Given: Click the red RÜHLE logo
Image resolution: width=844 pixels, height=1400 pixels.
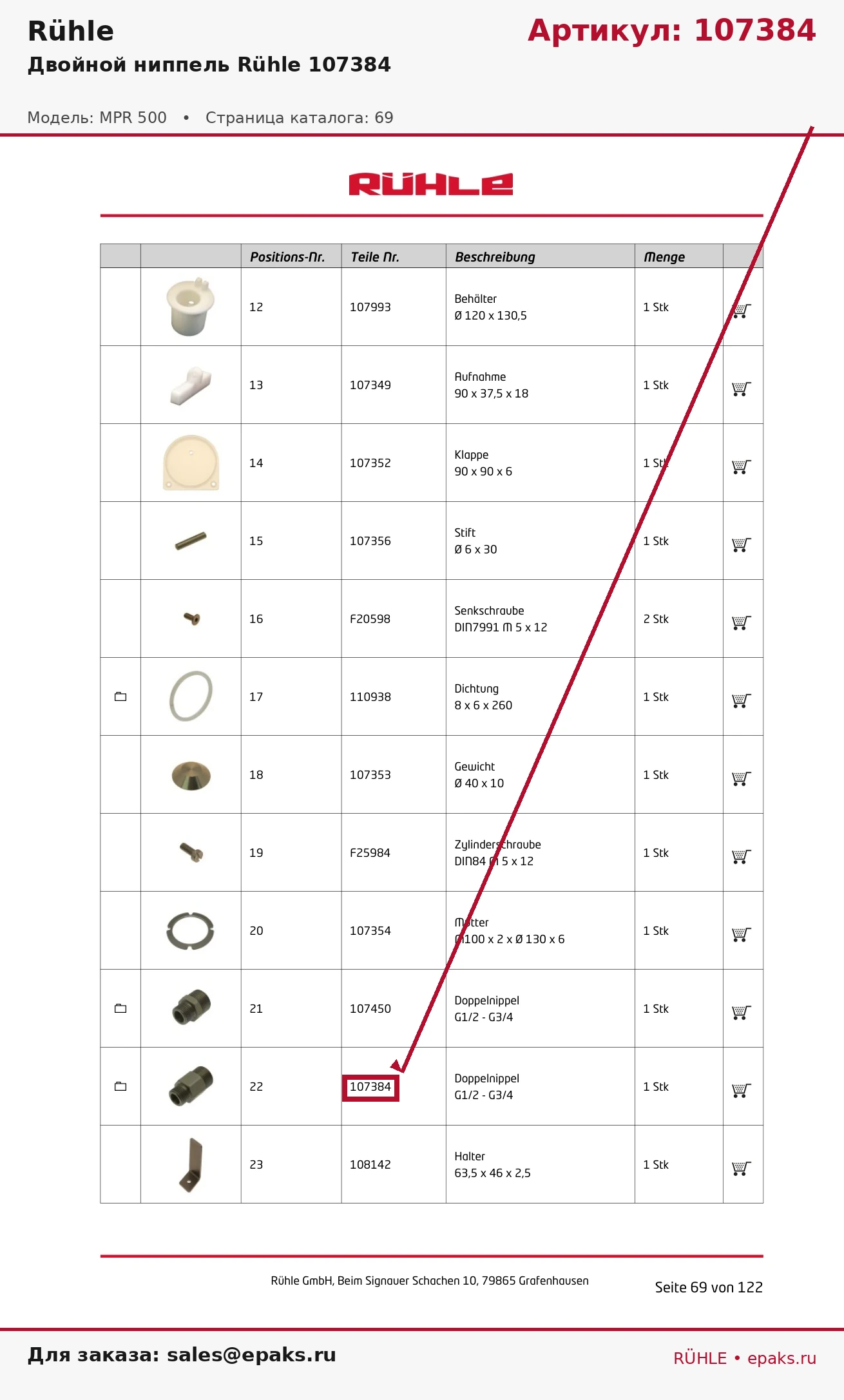Looking at the screenshot, I should tap(431, 184).
